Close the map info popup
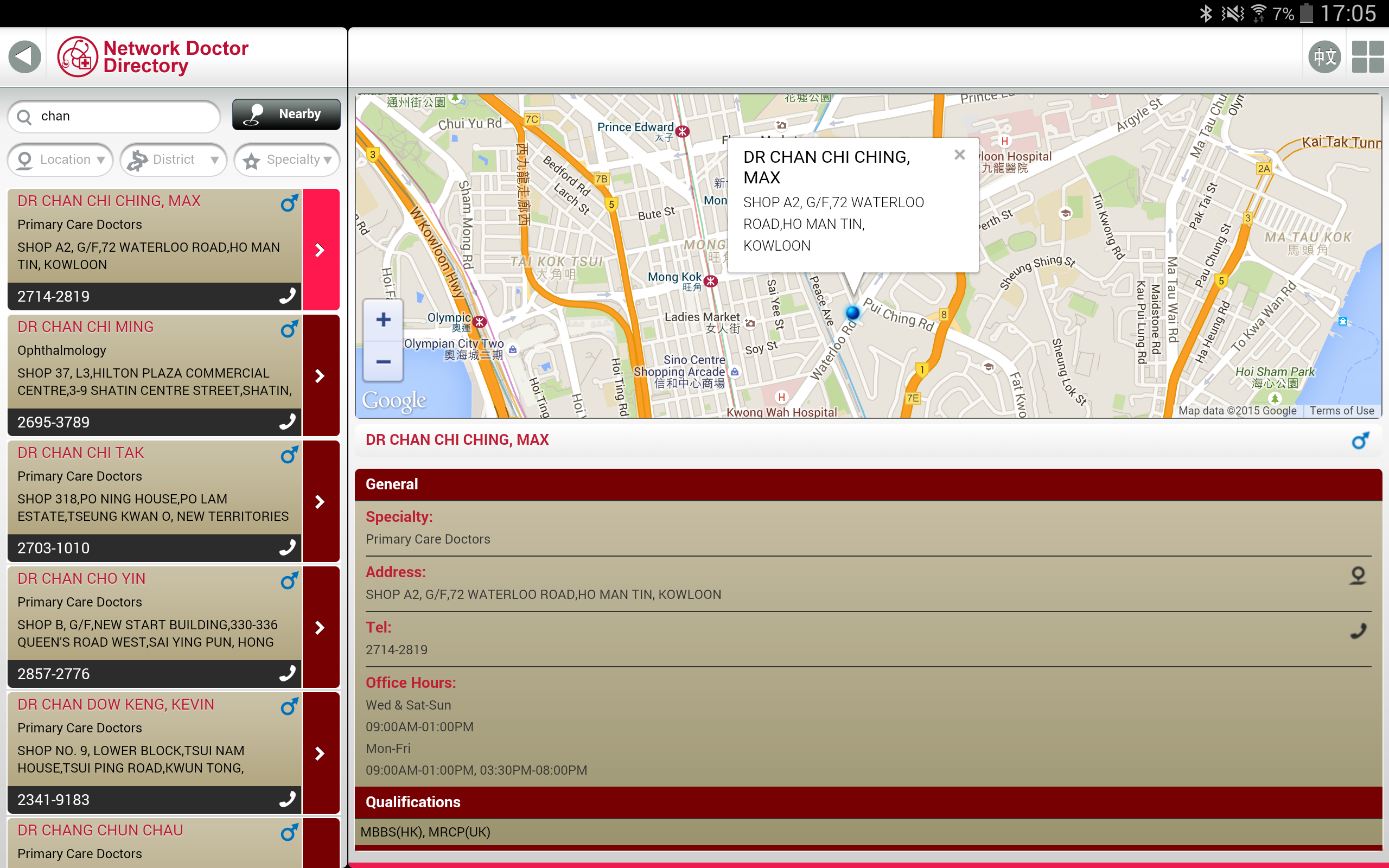The height and width of the screenshot is (868, 1389). click(959, 155)
